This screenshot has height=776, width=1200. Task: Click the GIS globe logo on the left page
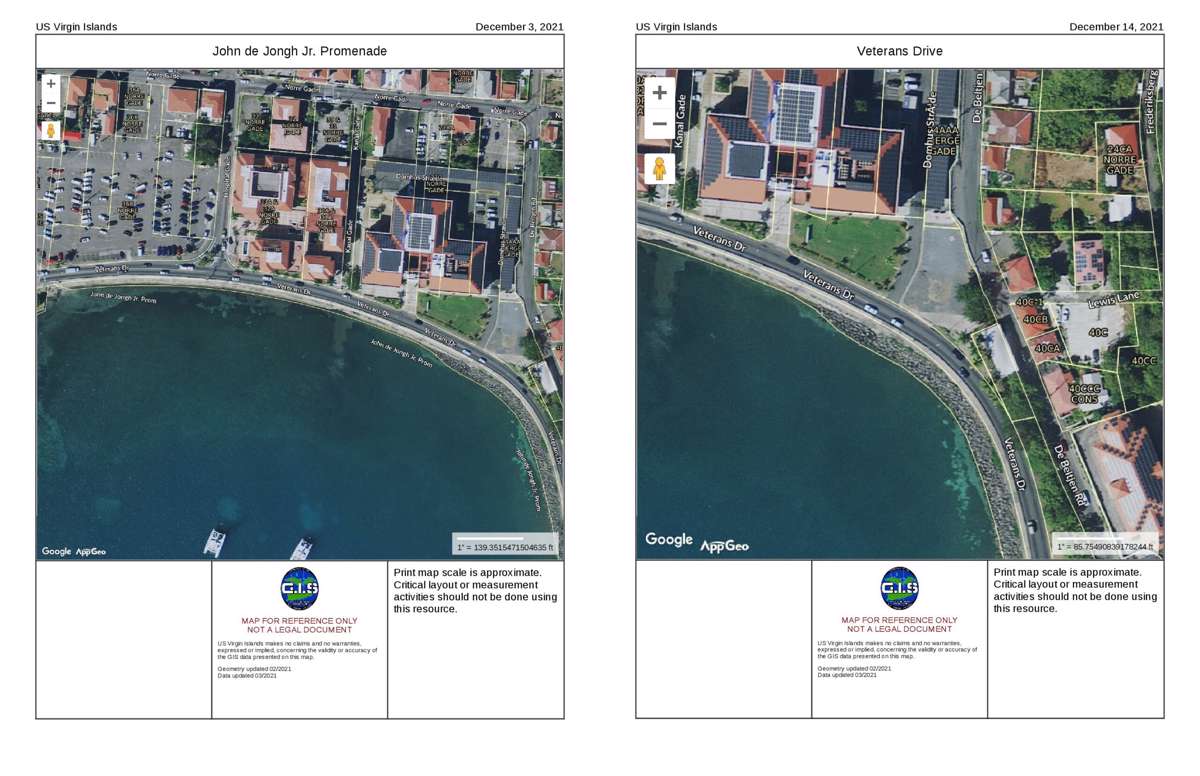point(299,588)
